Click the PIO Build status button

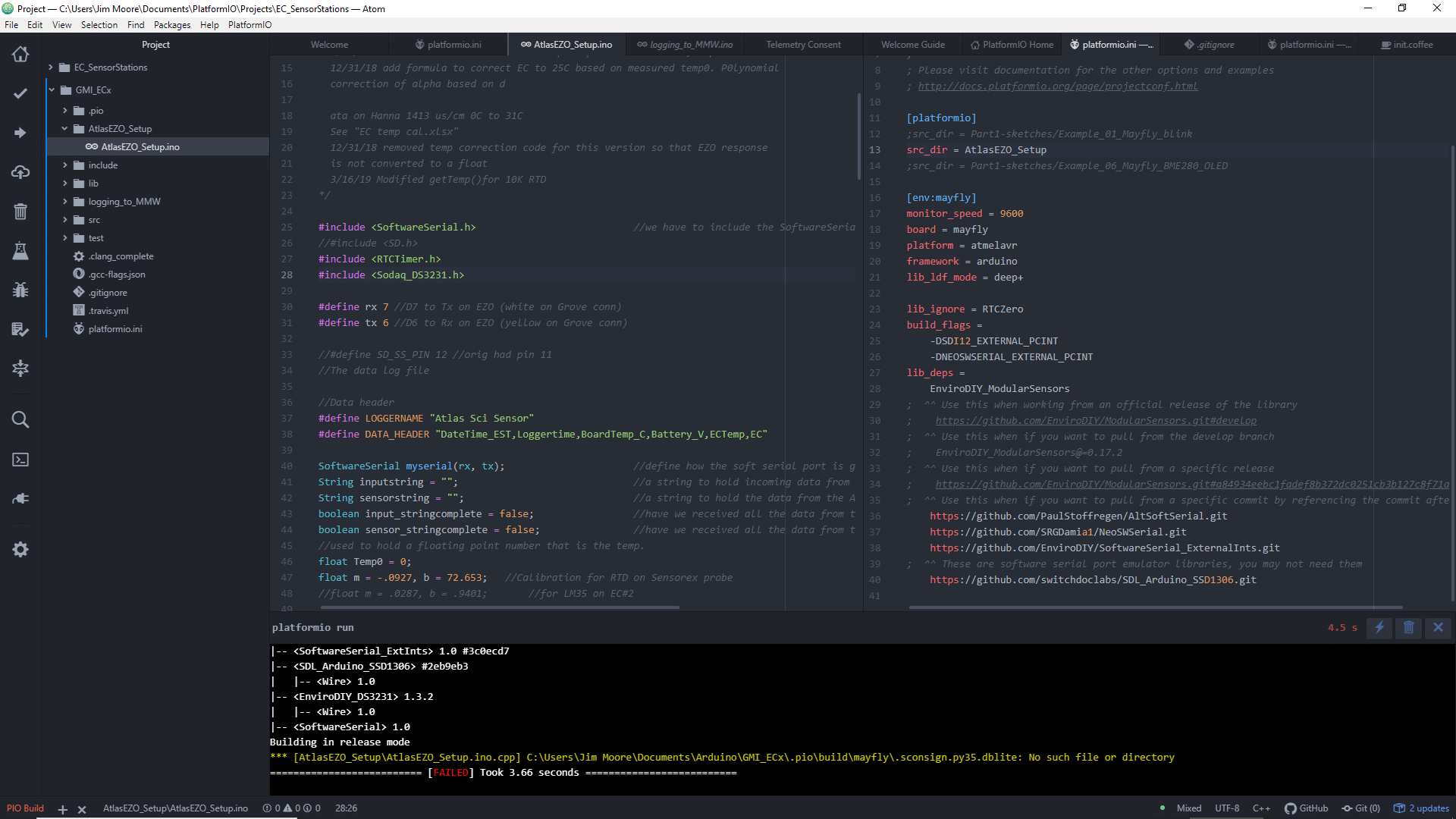pos(25,808)
